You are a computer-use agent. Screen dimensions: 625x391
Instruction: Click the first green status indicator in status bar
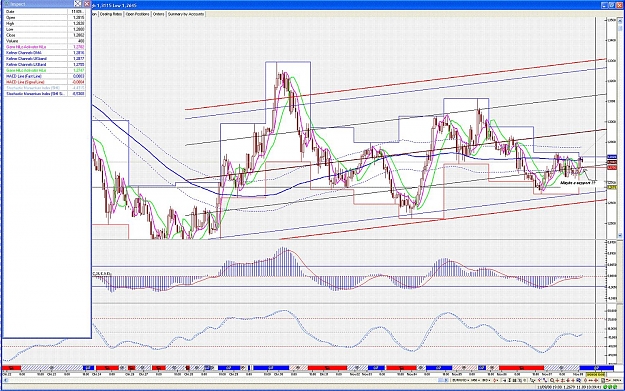coord(605,387)
